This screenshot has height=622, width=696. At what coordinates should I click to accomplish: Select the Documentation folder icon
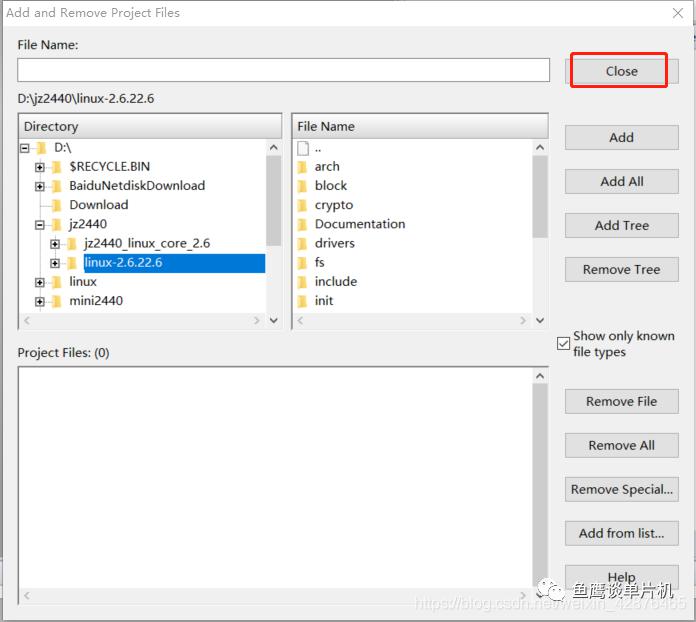(x=302, y=224)
